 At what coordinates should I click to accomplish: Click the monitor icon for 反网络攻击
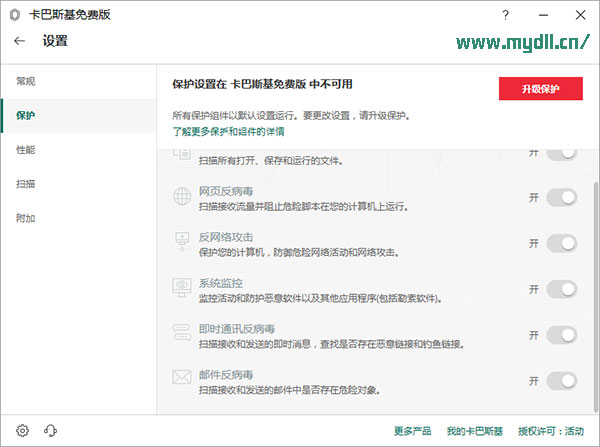182,241
